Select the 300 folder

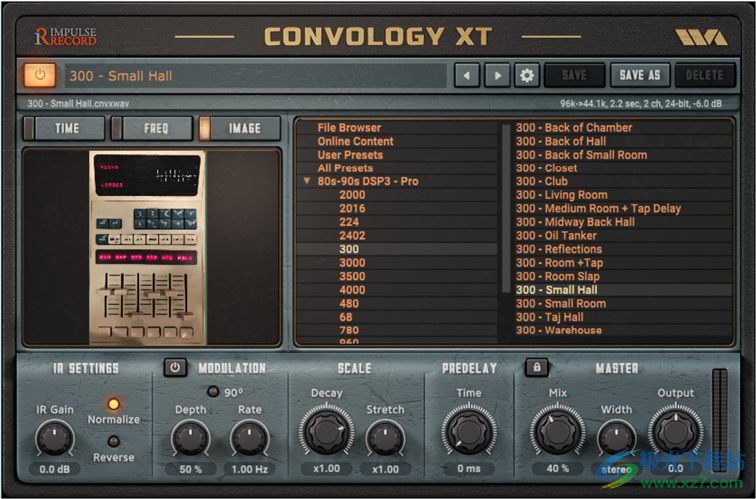[349, 249]
